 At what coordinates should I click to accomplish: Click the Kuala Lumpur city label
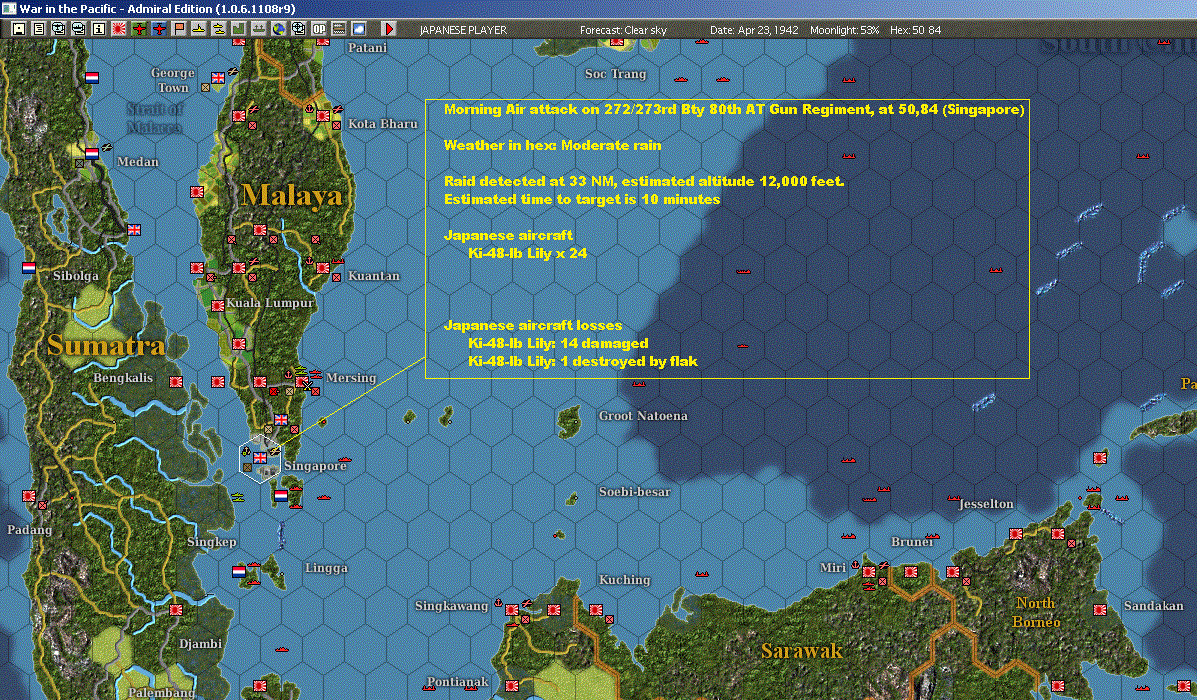click(270, 302)
